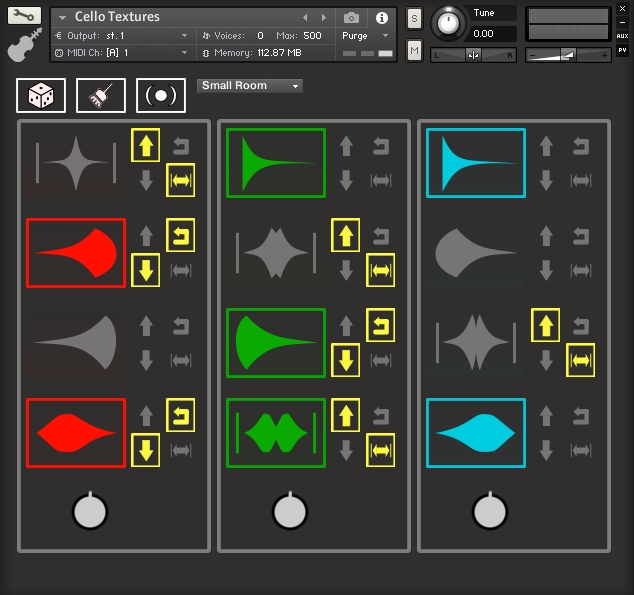Select the top green decay shape in middle column

pos(276,163)
